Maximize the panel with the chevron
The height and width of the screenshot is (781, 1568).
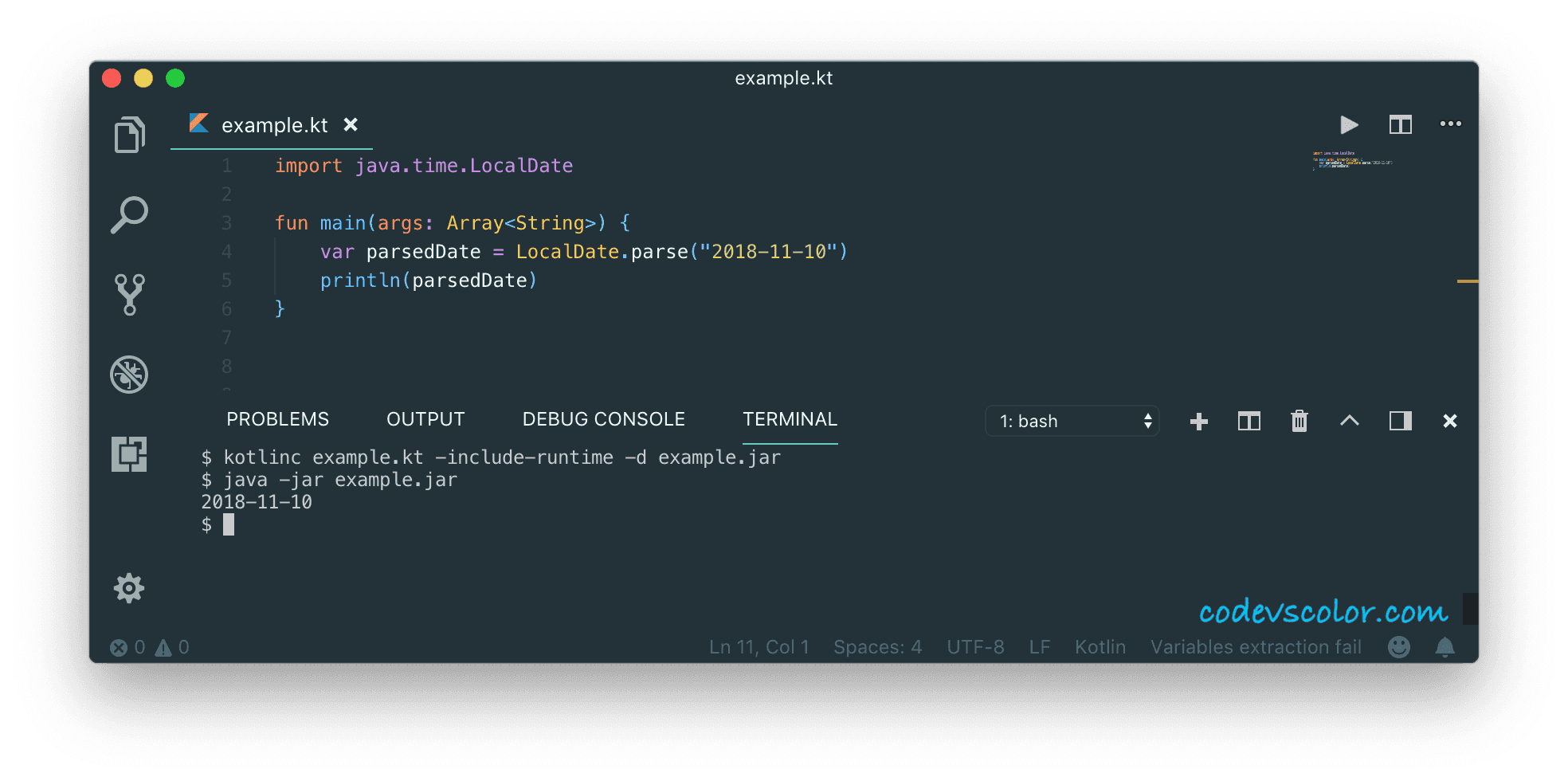1349,421
